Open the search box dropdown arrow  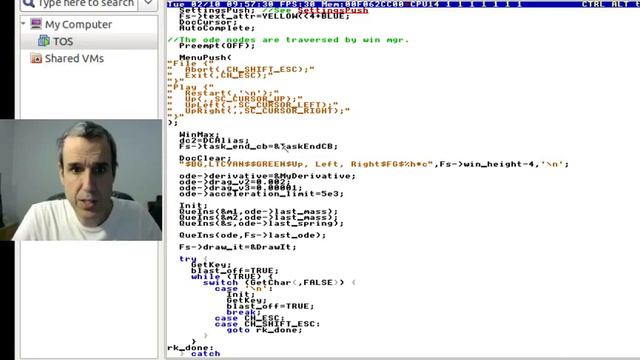click(x=148, y=3)
